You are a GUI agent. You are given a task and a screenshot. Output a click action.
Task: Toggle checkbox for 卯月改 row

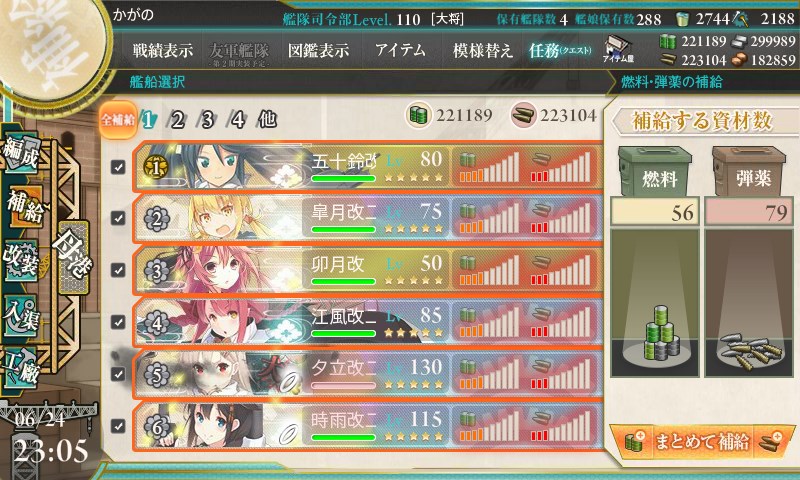[118, 270]
